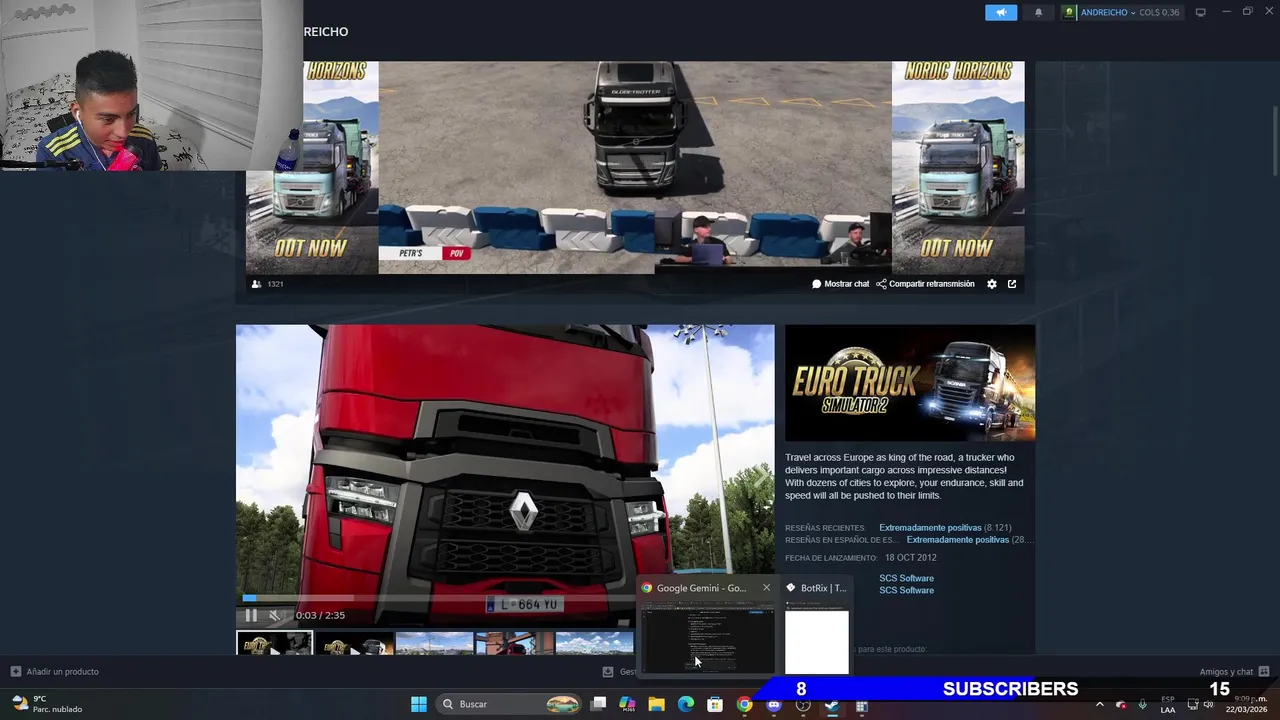
Task: Click the second SCS Software publisher link
Action: pyautogui.click(x=906, y=590)
